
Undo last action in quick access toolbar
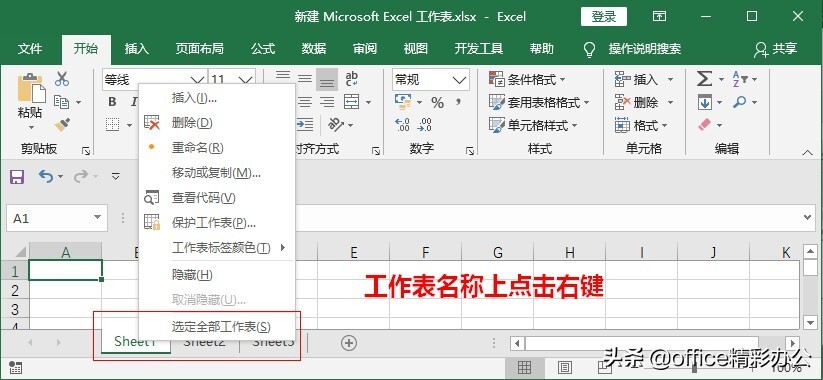pos(46,176)
